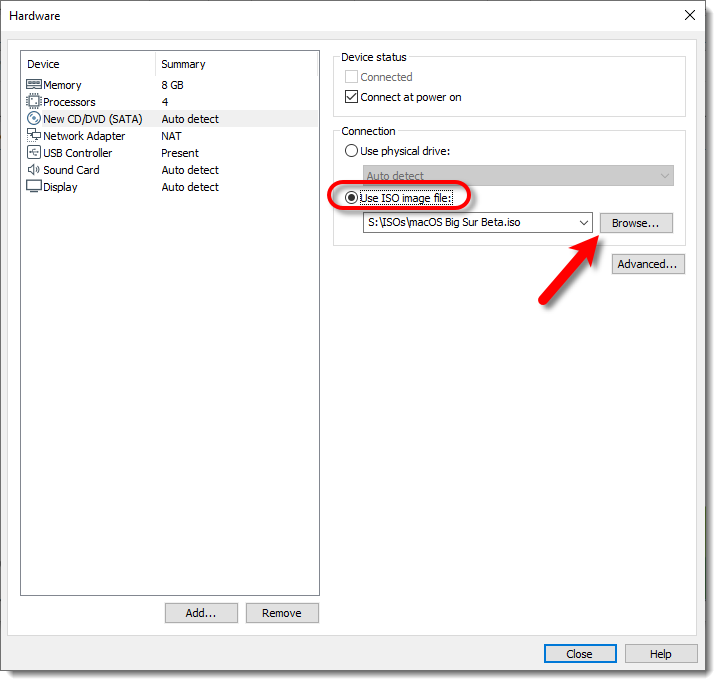Click the Help button

(x=661, y=654)
